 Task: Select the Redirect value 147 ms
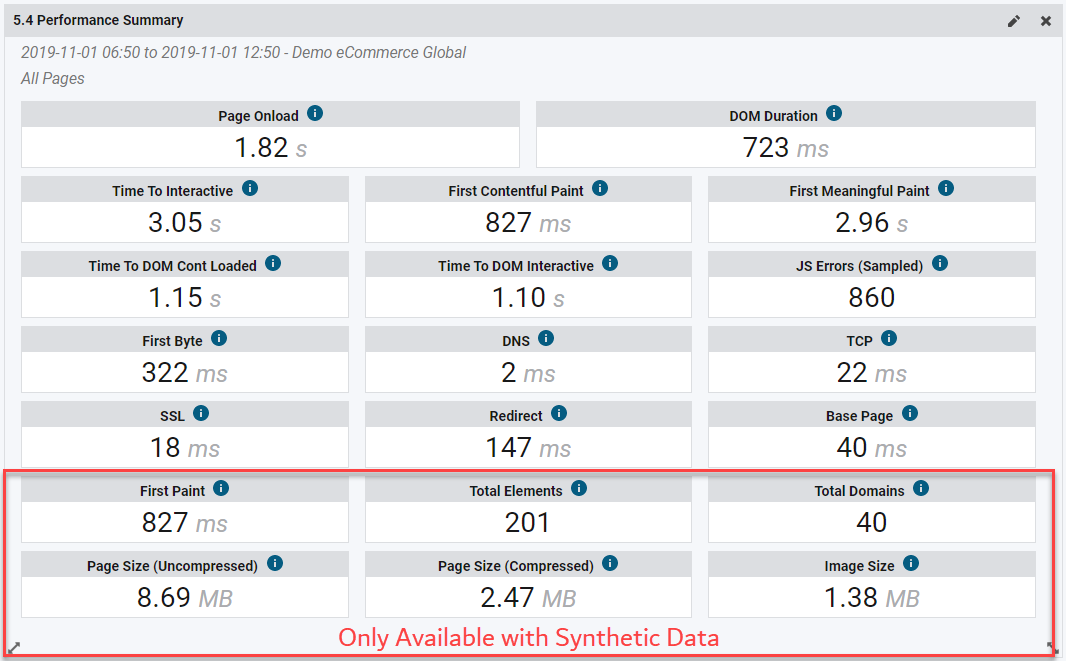(528, 447)
